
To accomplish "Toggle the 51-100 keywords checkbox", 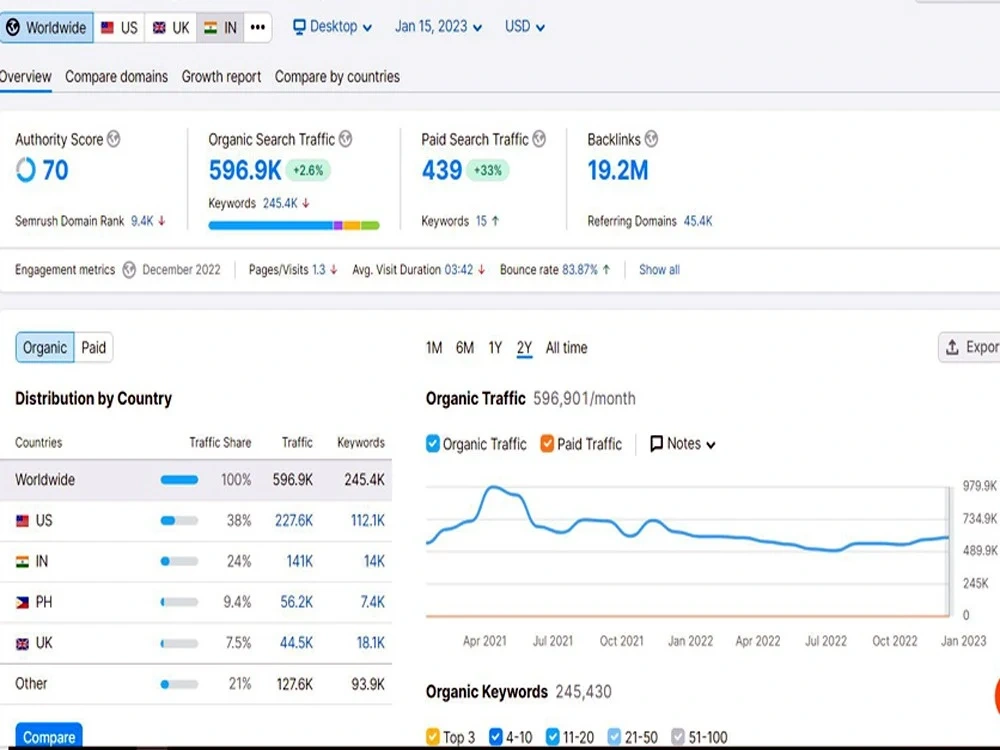I will [678, 737].
